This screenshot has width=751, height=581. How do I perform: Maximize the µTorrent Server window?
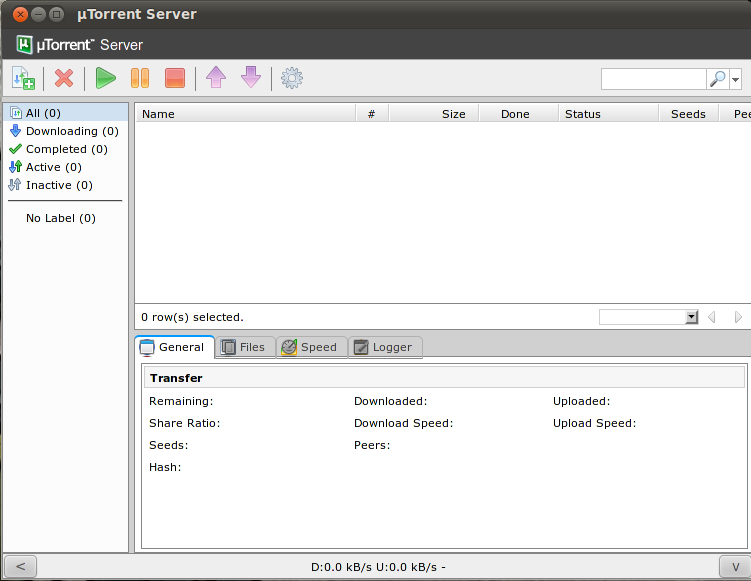click(57, 14)
